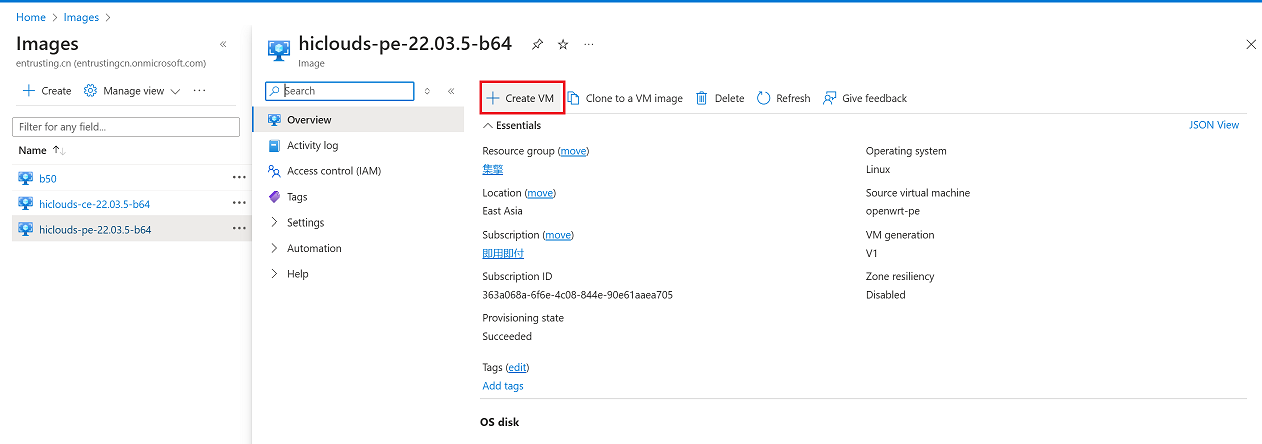Toggle expand-all arrows next to menu search

click(427, 91)
